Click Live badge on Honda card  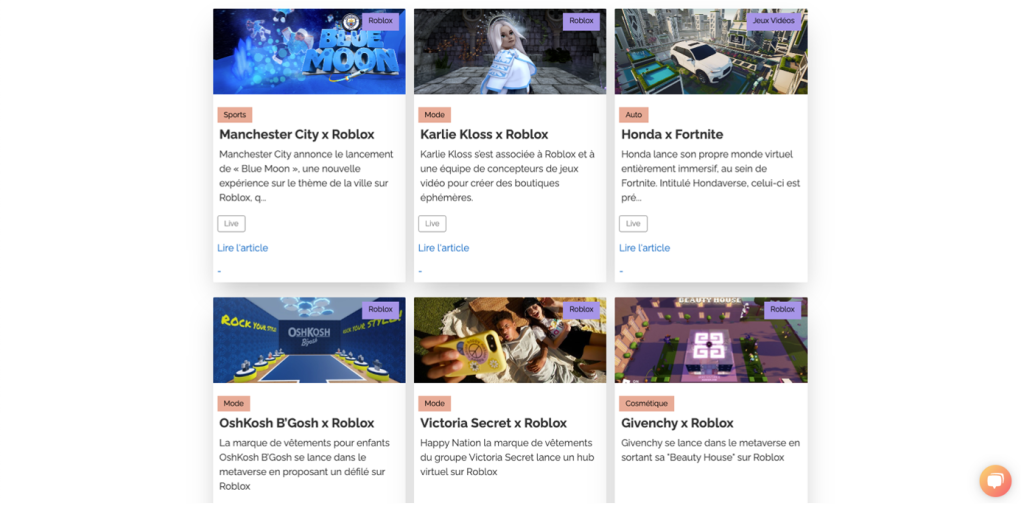point(633,223)
